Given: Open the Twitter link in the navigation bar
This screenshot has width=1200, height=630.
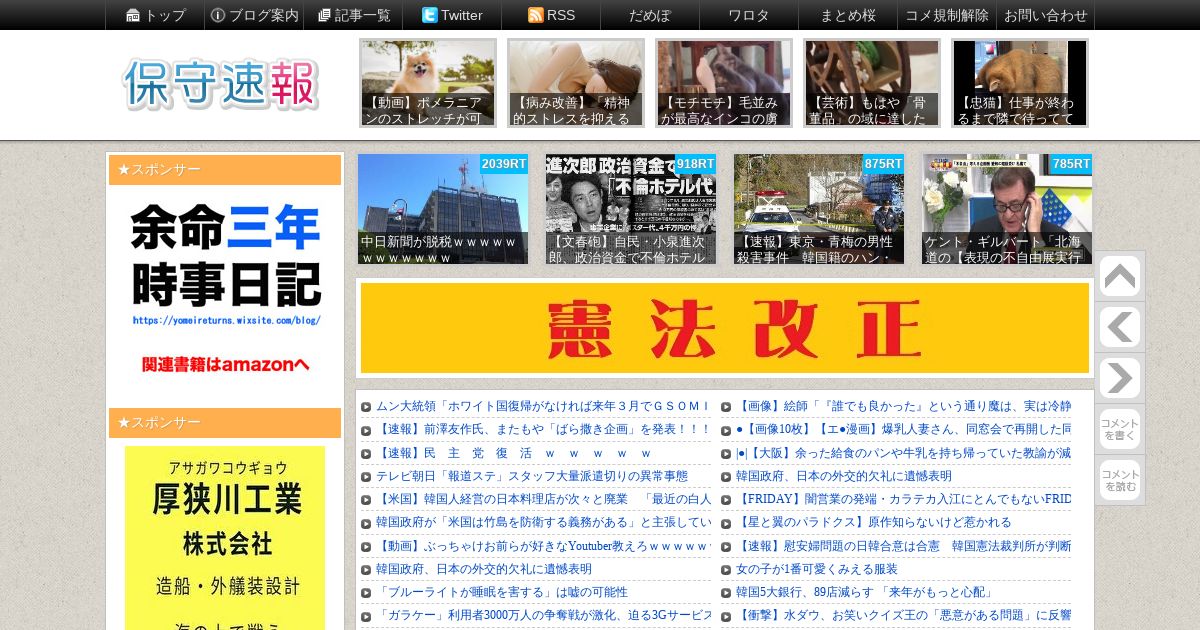Looking at the screenshot, I should click(x=452, y=15).
